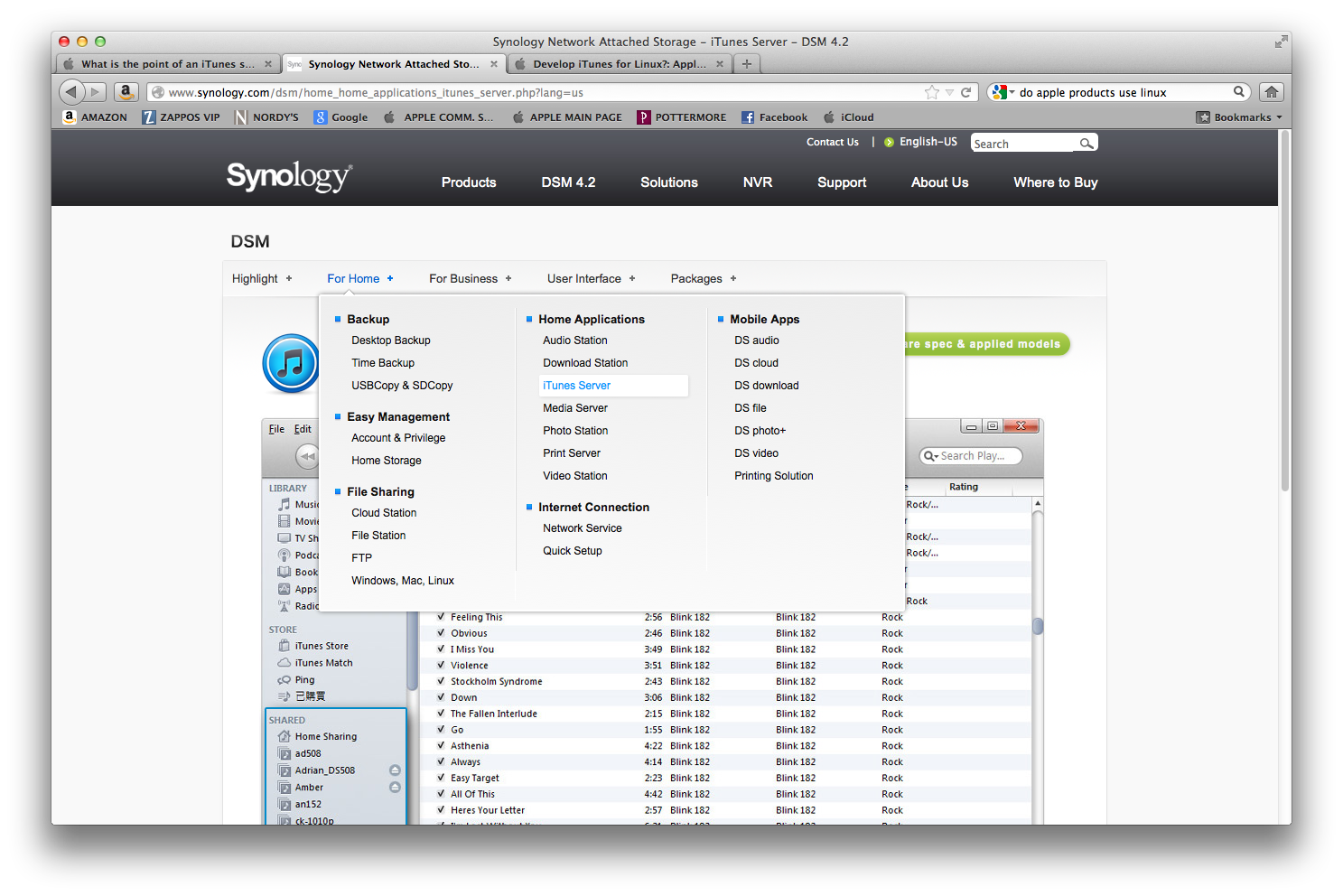This screenshot has width=1343, height=896.
Task: Click the blue iTunes music note icon
Action: tap(291, 363)
